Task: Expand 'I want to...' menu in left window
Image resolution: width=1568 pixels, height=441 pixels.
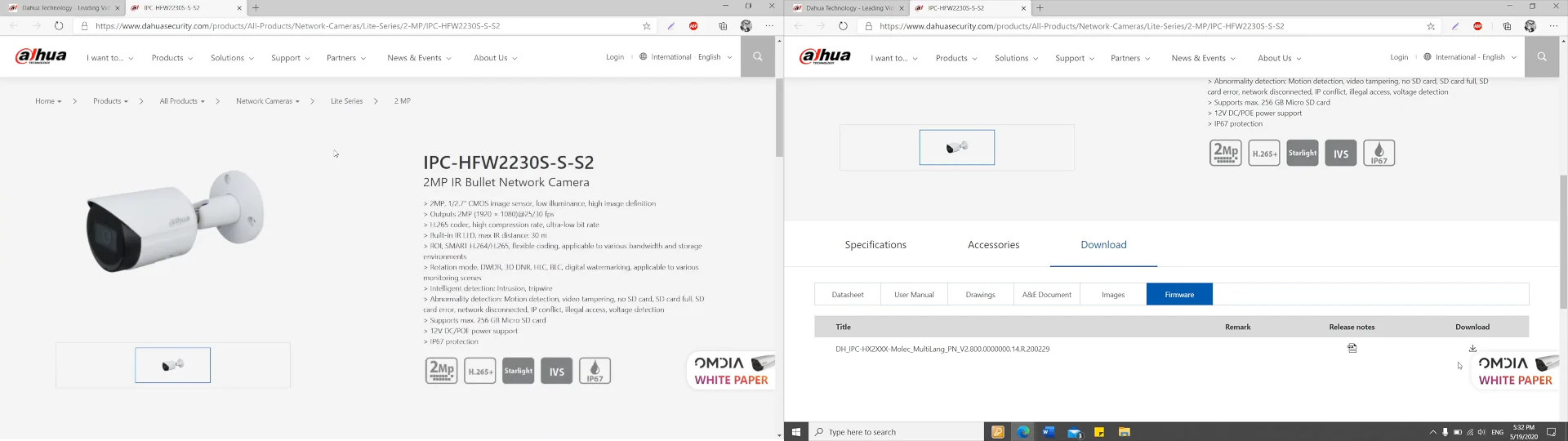Action: [109, 58]
